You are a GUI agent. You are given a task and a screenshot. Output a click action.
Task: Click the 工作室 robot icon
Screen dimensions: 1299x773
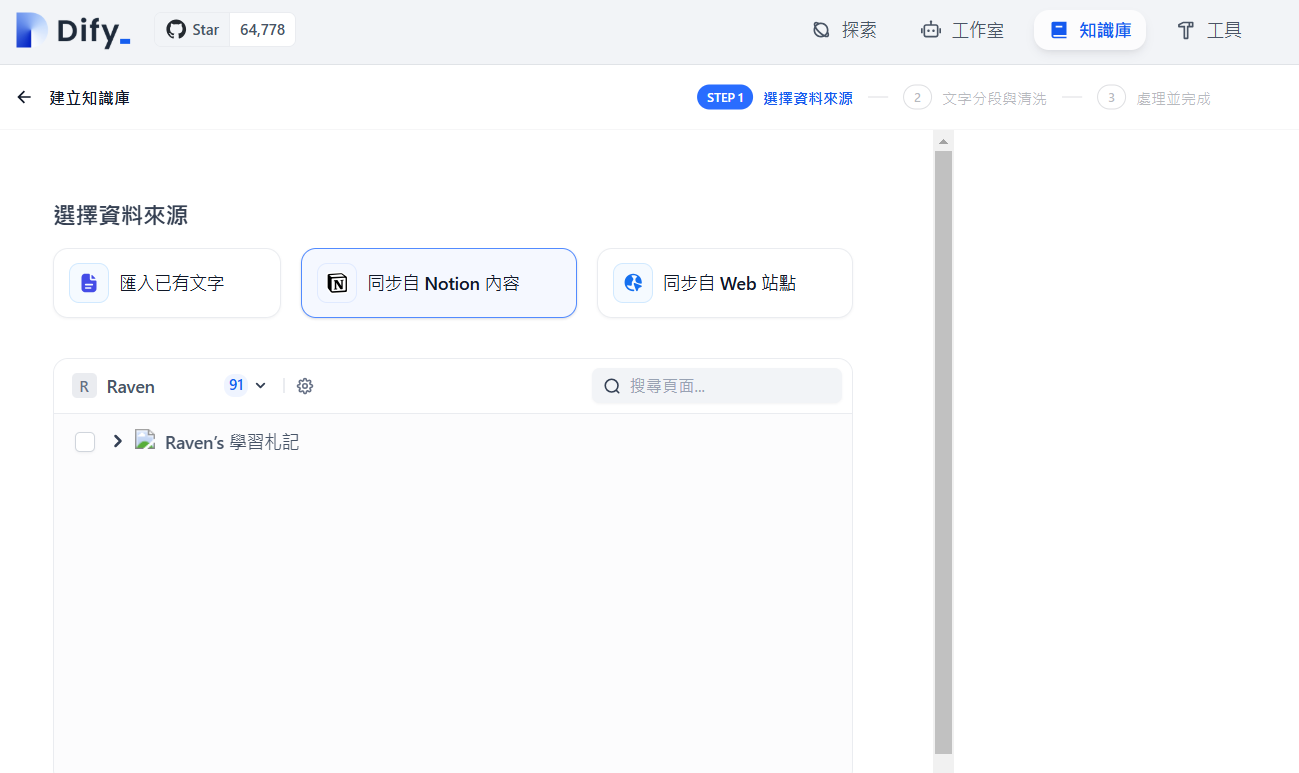tap(931, 30)
